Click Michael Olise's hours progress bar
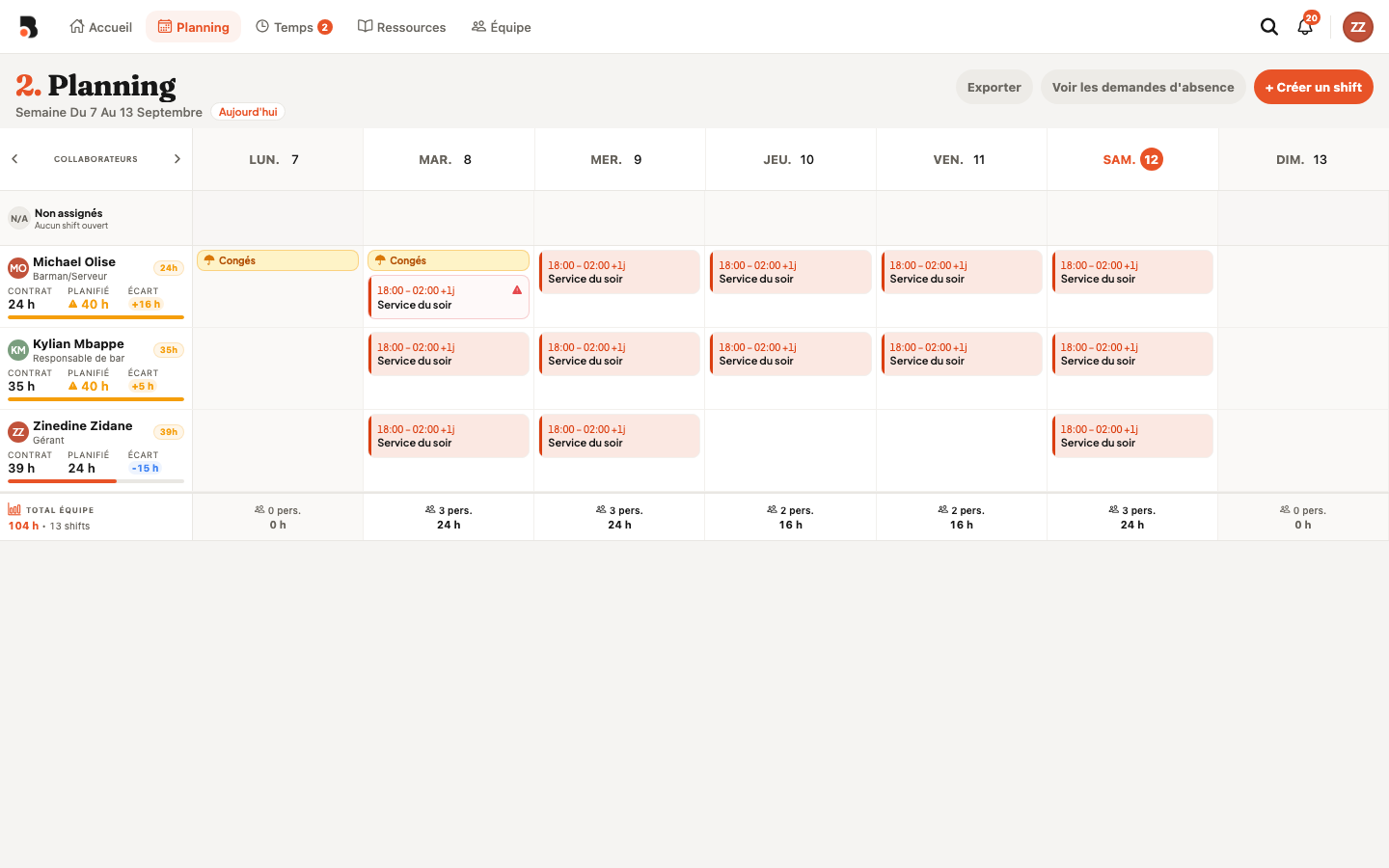1389x868 pixels. click(x=95, y=317)
